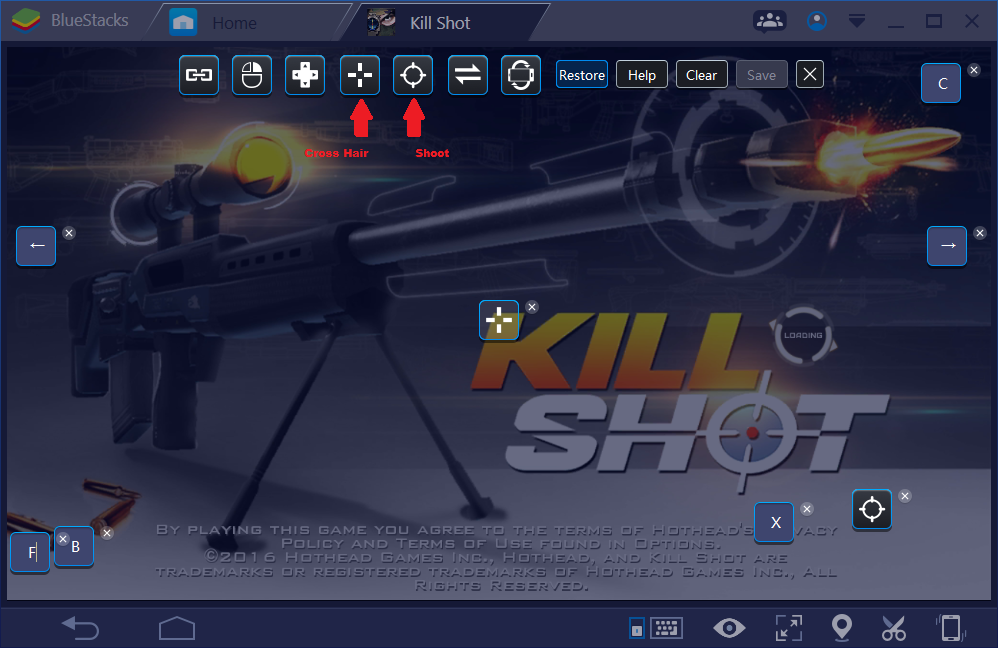Remove the X key mapping
Viewport: 998px width, 648px height.
(x=807, y=509)
